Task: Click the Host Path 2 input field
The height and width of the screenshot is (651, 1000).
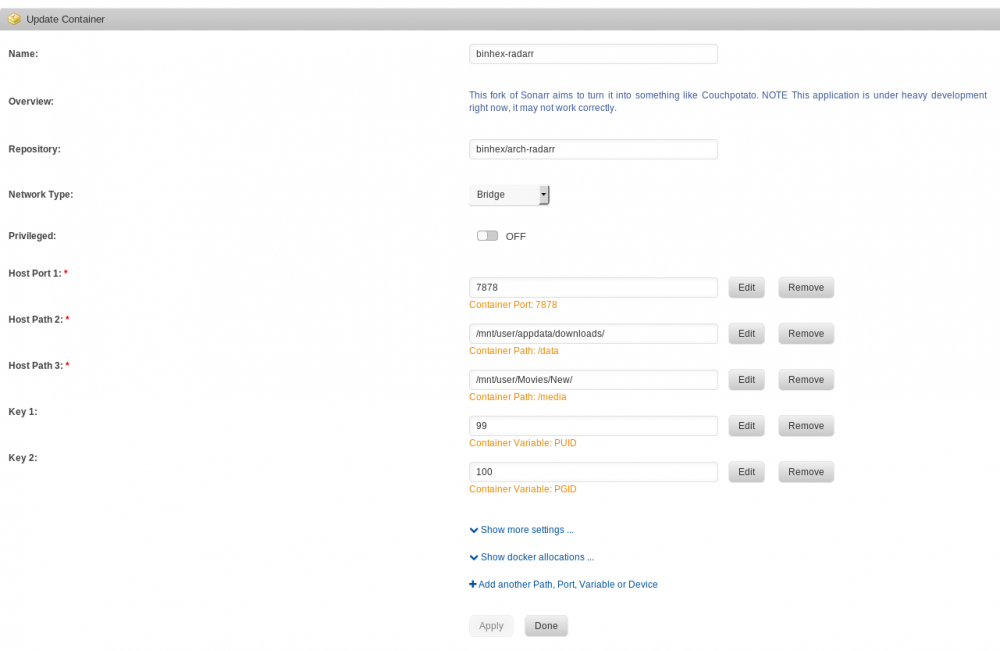Action: click(593, 333)
